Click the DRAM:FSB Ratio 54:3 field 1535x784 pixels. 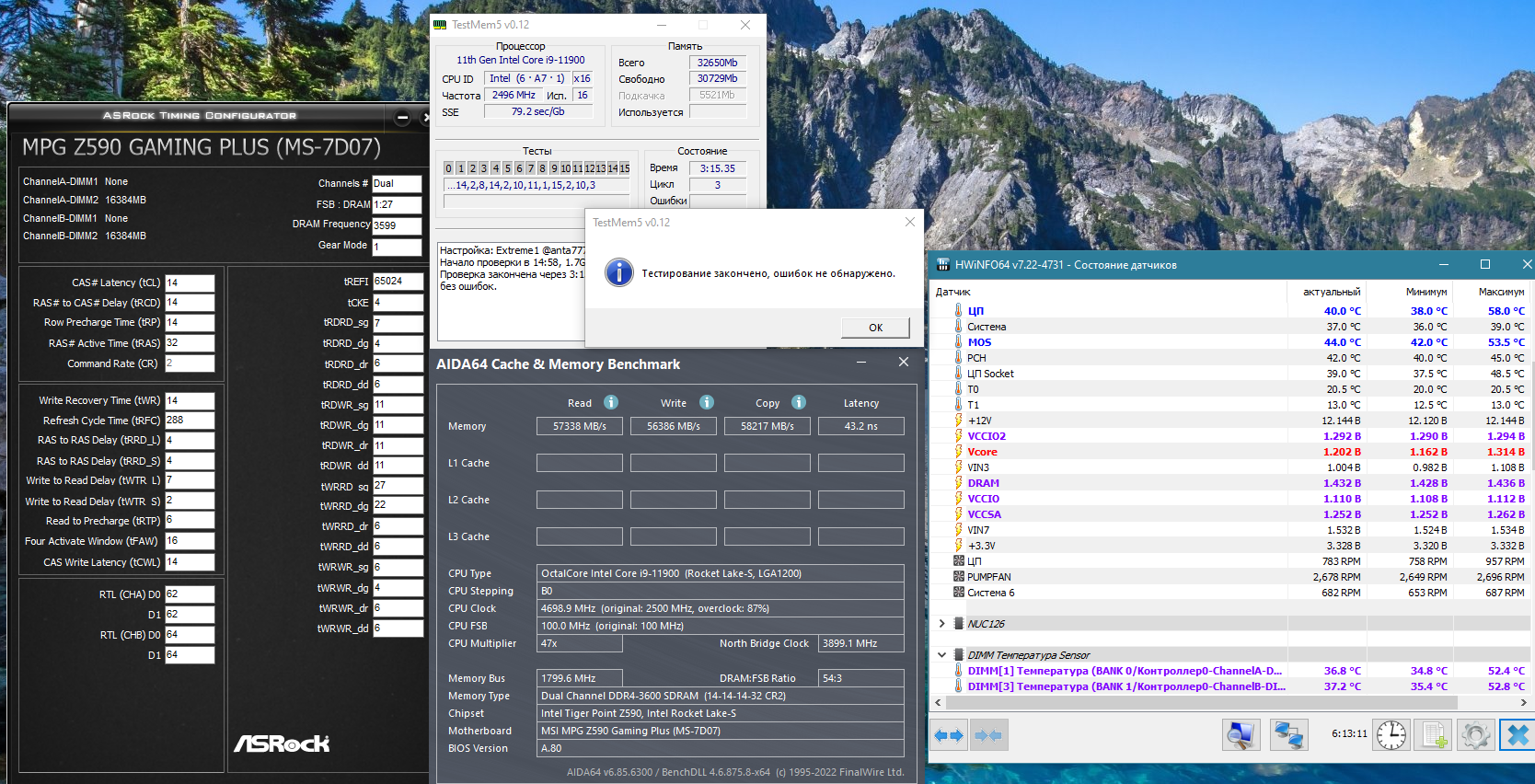click(x=861, y=678)
